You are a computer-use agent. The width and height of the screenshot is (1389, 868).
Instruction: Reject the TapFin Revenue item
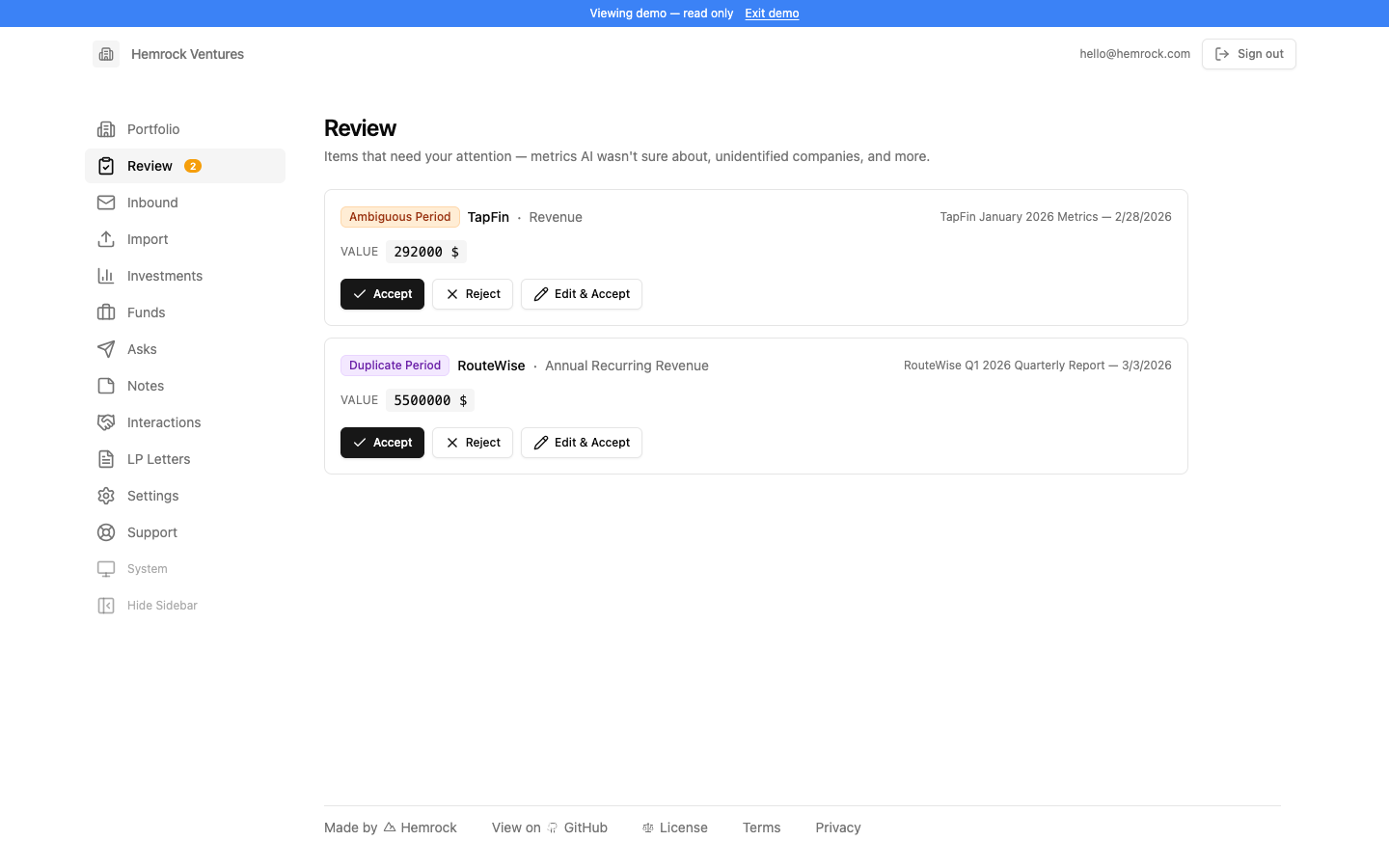pyautogui.click(x=473, y=294)
